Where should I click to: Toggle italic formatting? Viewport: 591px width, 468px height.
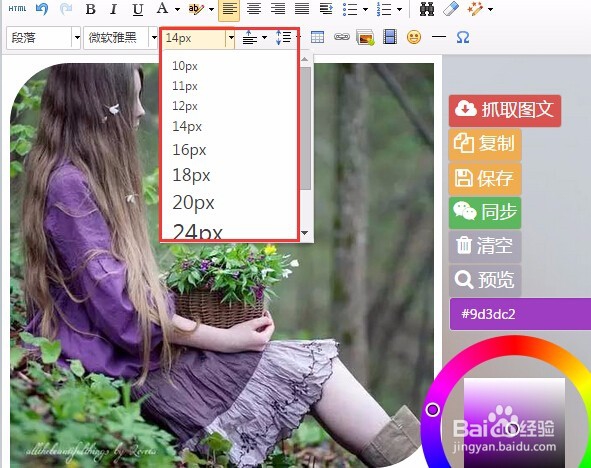(x=114, y=9)
